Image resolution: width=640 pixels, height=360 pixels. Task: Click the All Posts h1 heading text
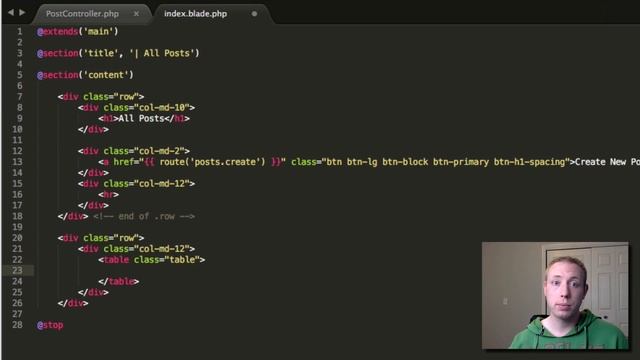click(x=141, y=118)
